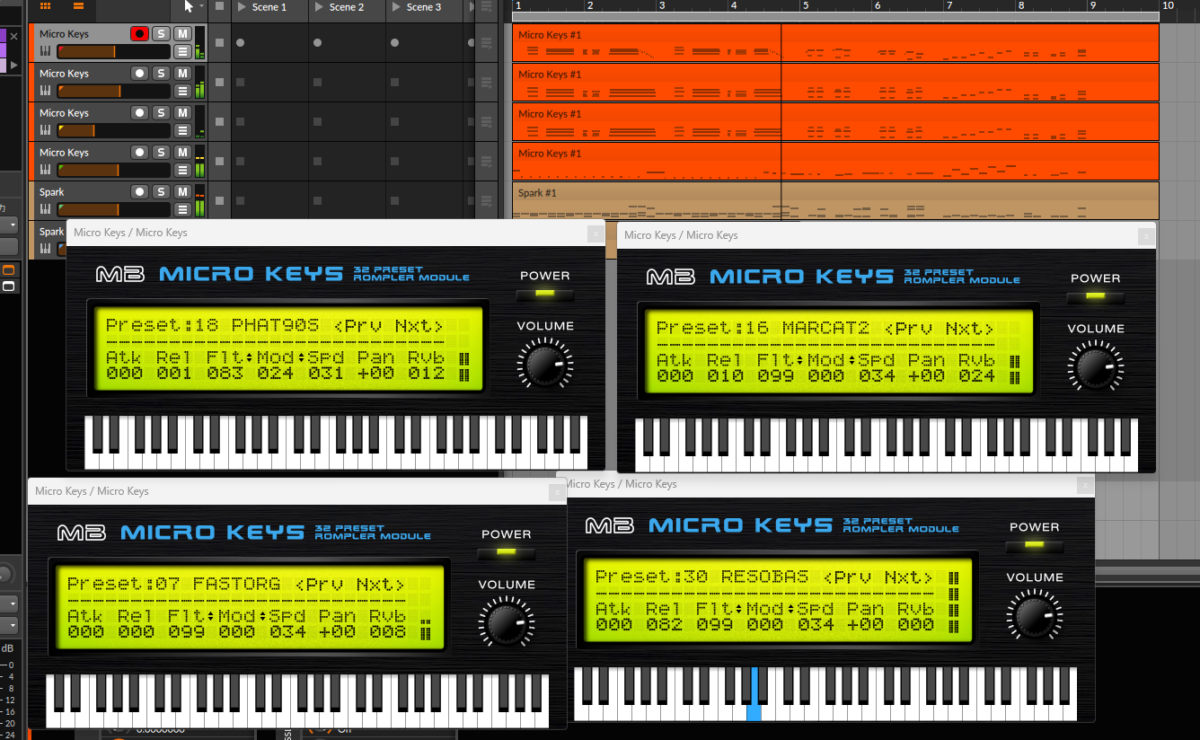Viewport: 1200px width, 740px height.
Task: Click the Mod value 024 in PHAT90S window
Action: tap(275, 374)
